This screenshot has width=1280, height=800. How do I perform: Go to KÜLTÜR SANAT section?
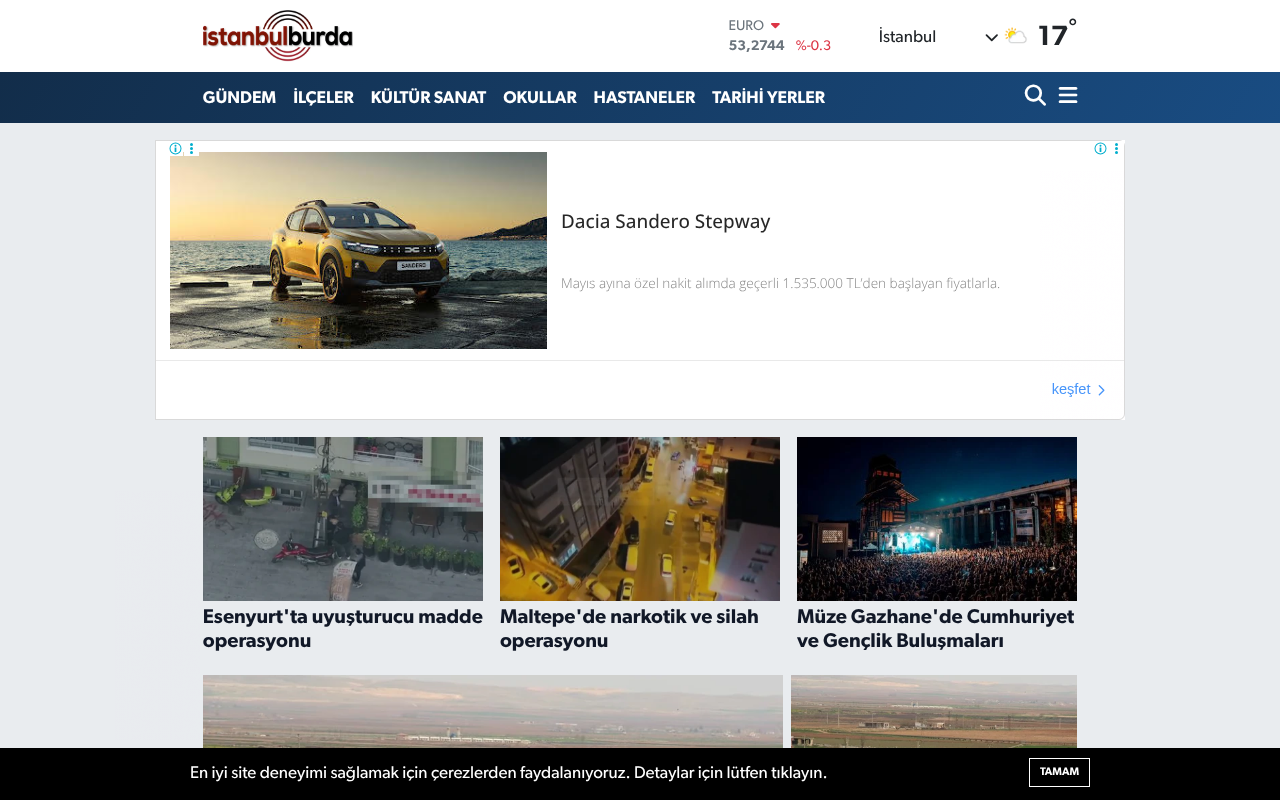pos(428,97)
